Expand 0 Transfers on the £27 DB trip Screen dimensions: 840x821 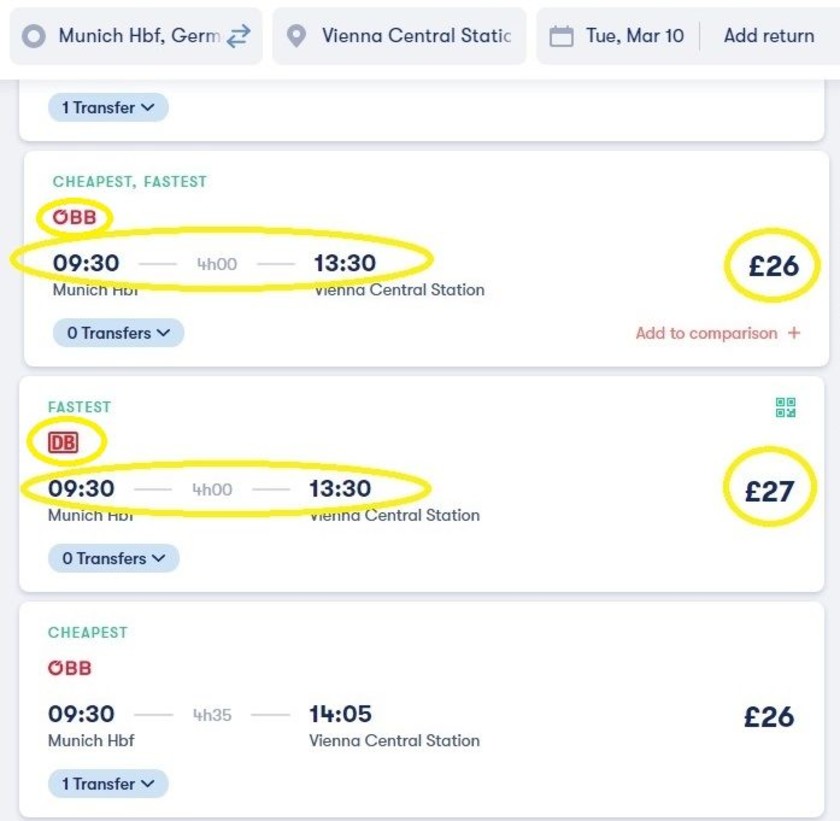tap(114, 559)
